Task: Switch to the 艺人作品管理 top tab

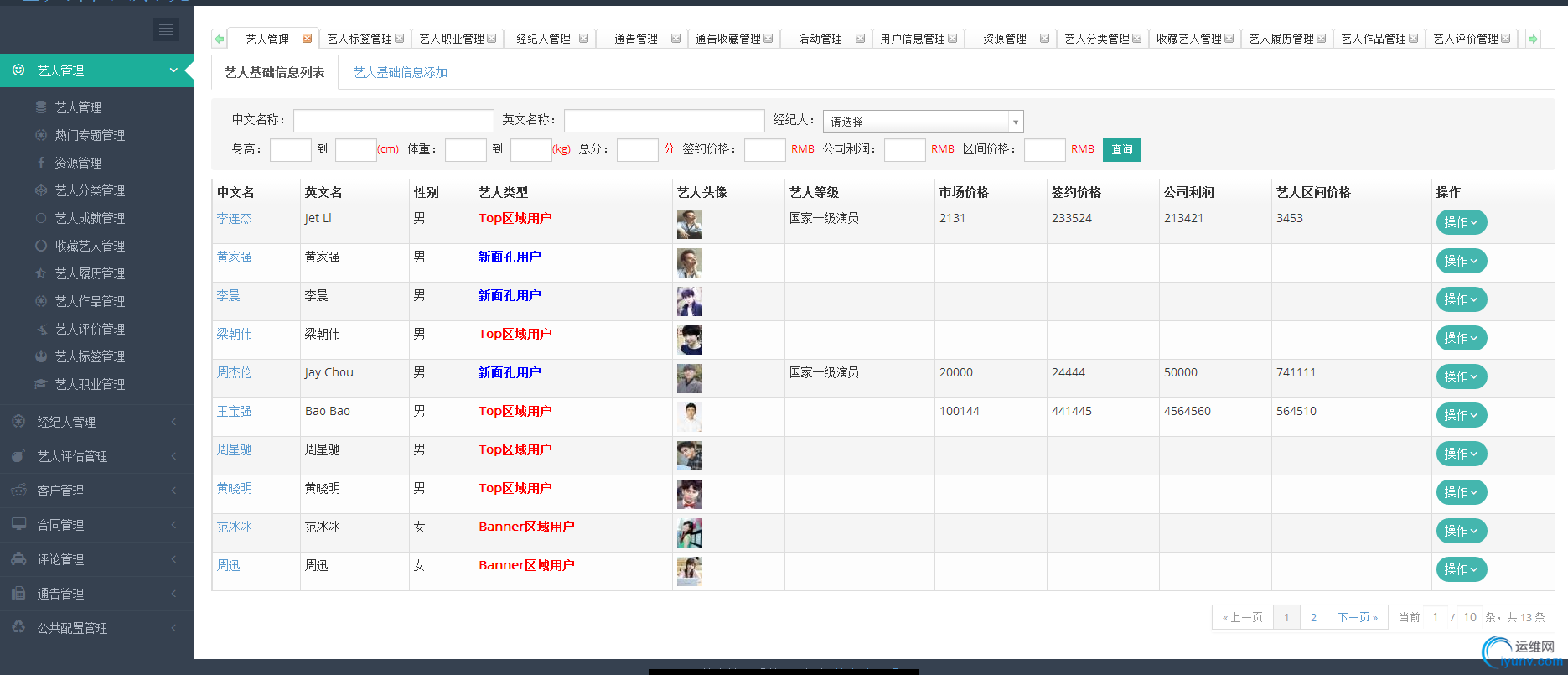Action: [1373, 39]
